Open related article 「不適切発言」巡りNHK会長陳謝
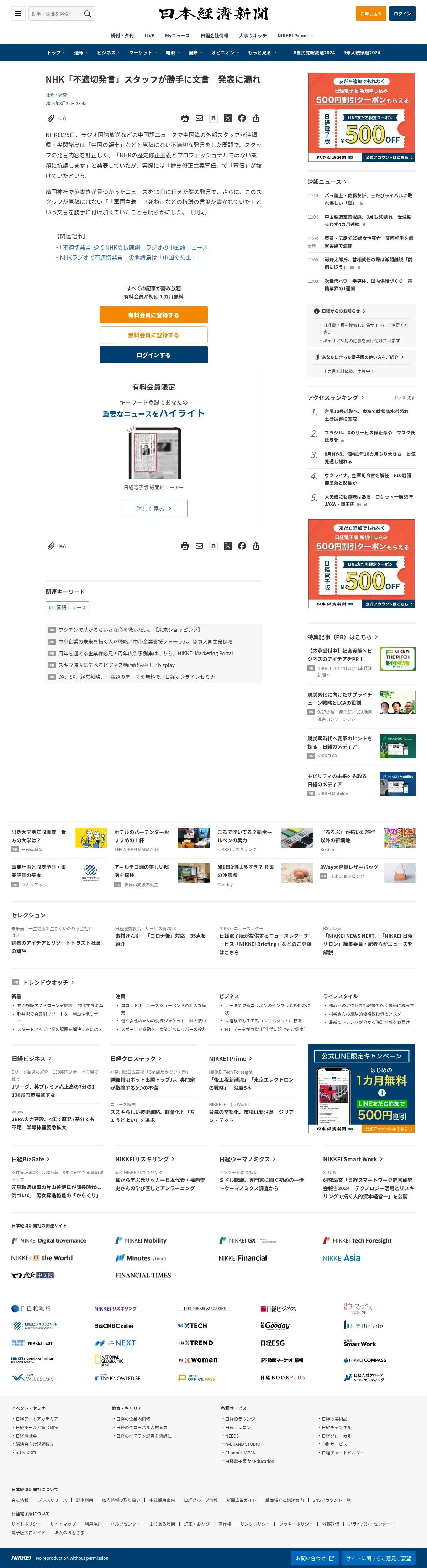The image size is (427, 1568). (134, 248)
